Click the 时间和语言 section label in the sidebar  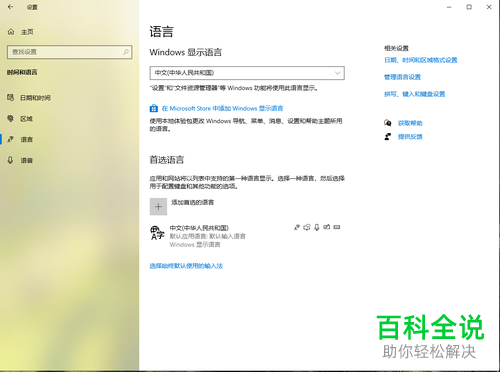click(22, 72)
